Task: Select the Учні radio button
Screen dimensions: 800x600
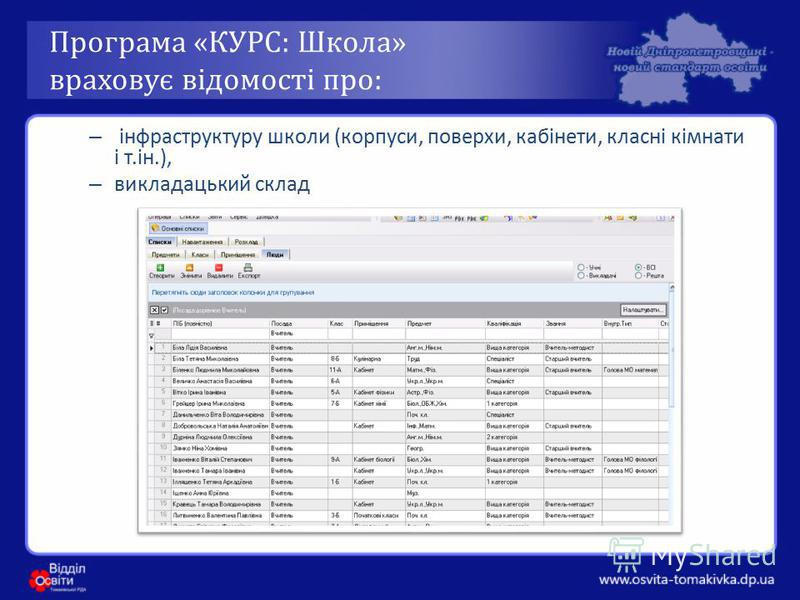Action: click(581, 267)
